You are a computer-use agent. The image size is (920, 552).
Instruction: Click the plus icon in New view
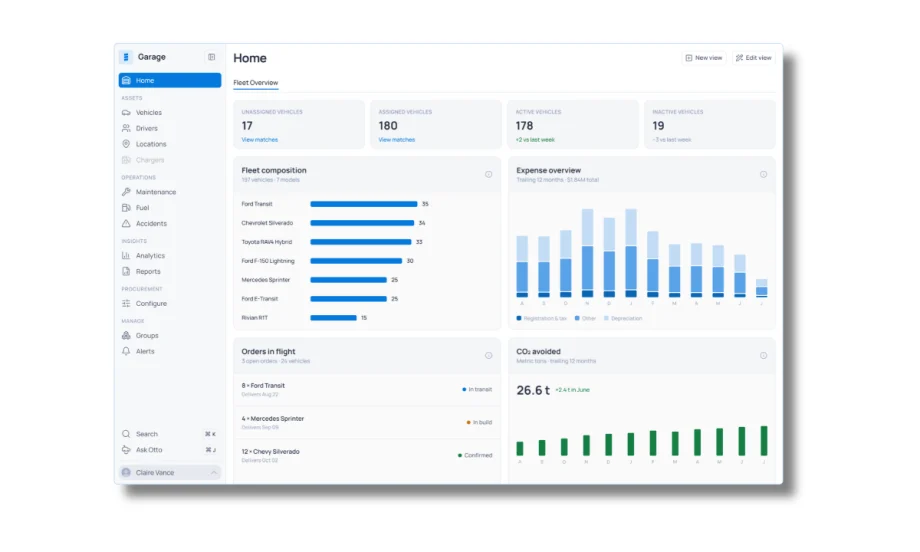(x=689, y=58)
